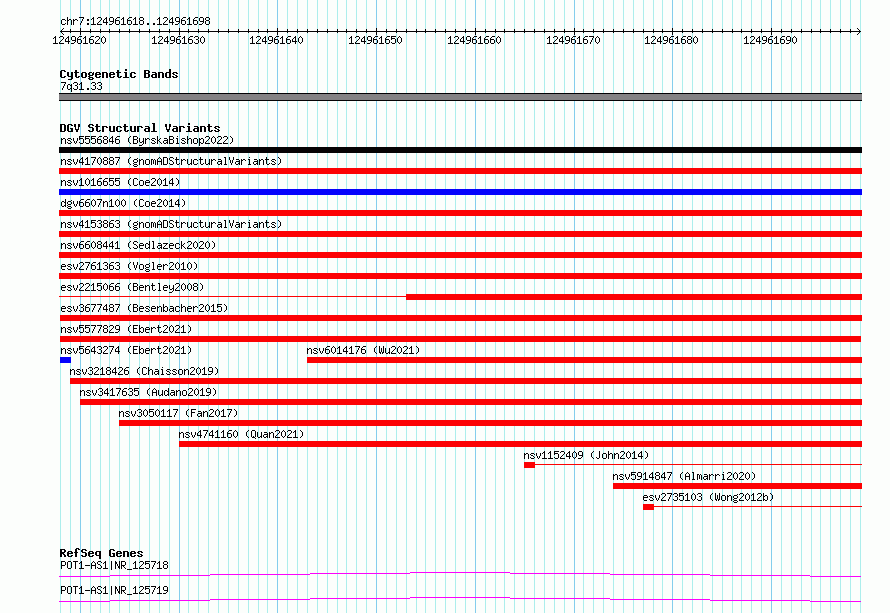The height and width of the screenshot is (613, 890).
Task: Click the nsv5556846 (ByrskaBishop2022) variant label
Action: click(x=147, y=140)
